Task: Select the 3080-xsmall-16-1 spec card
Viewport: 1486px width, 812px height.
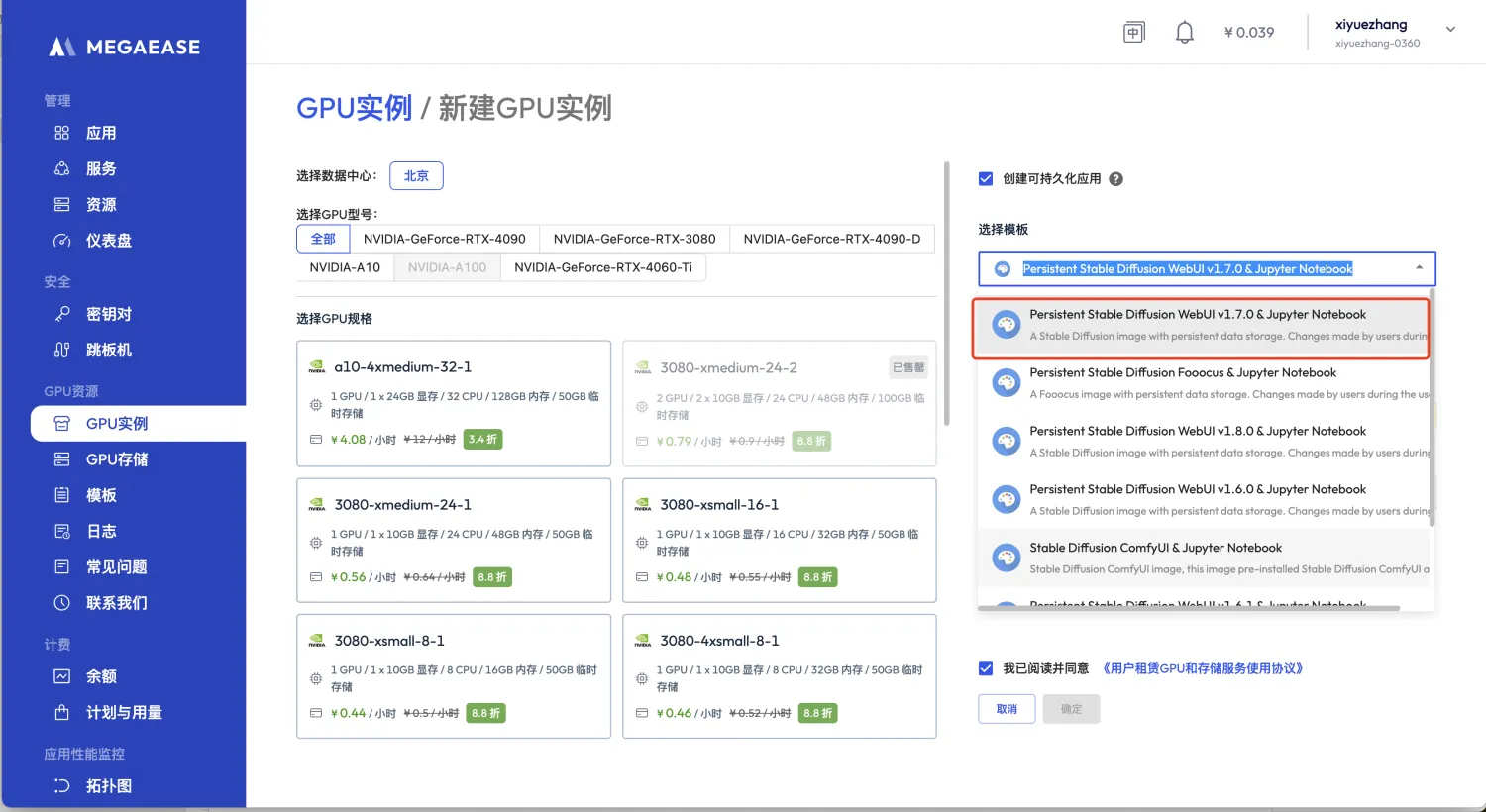Action: point(780,541)
